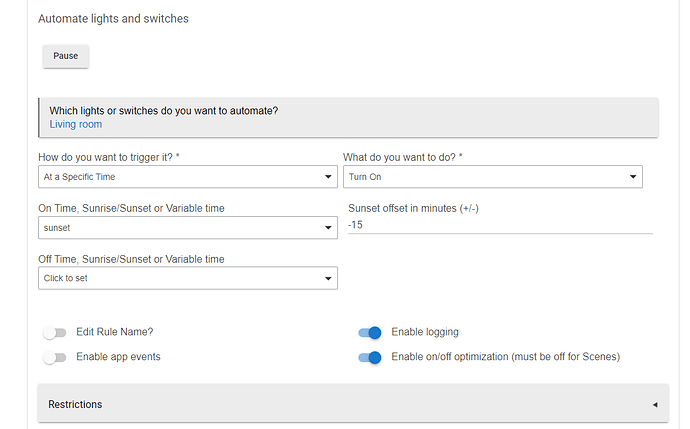Image resolution: width=690 pixels, height=429 pixels.
Task: Enable the Edit Rule Name toggle
Action: click(54, 333)
